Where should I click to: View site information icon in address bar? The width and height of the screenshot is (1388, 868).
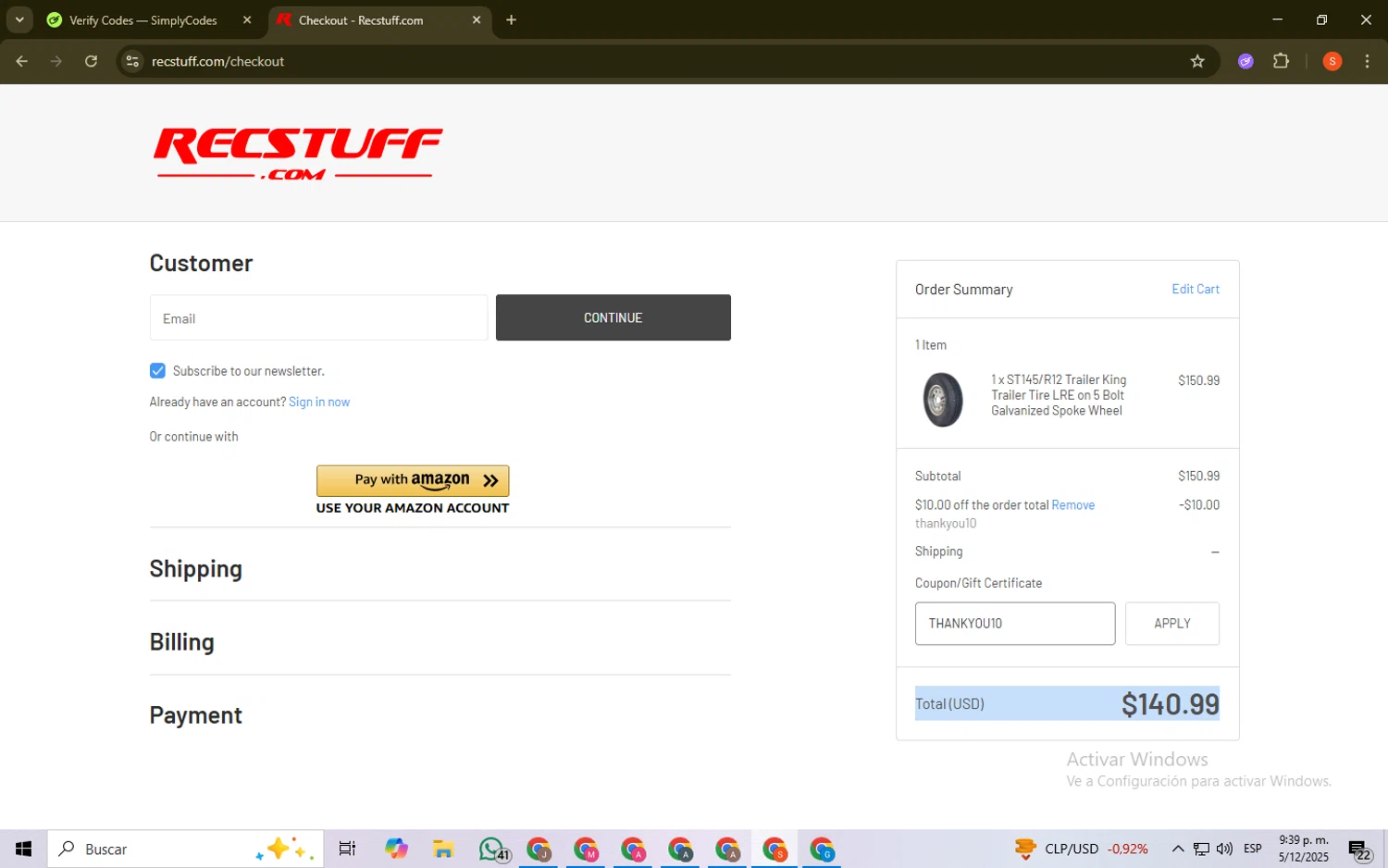click(132, 61)
